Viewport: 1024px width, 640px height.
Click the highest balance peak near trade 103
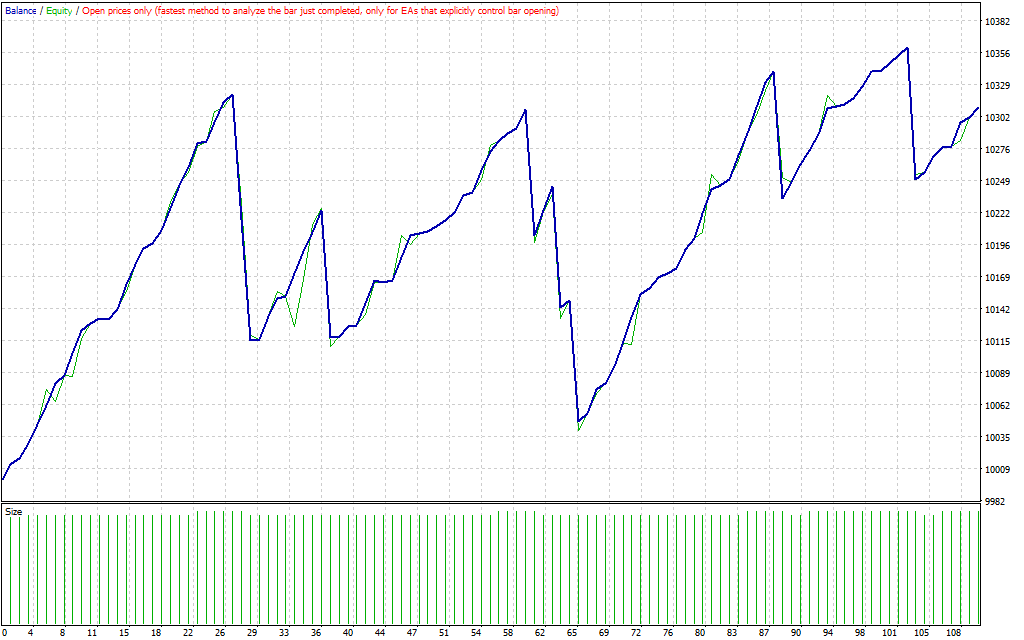point(907,48)
